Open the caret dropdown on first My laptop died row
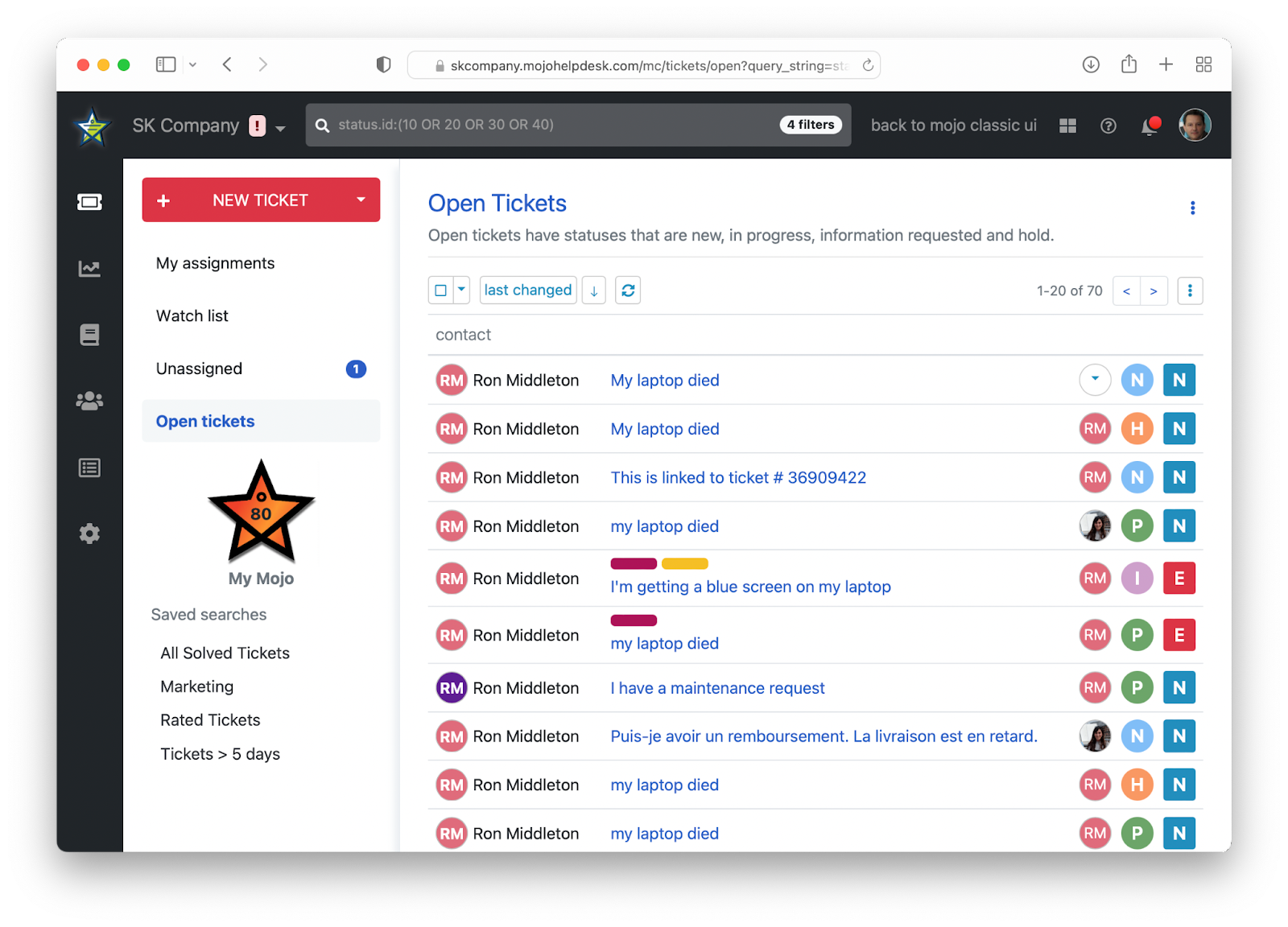1288x927 pixels. coord(1095,379)
